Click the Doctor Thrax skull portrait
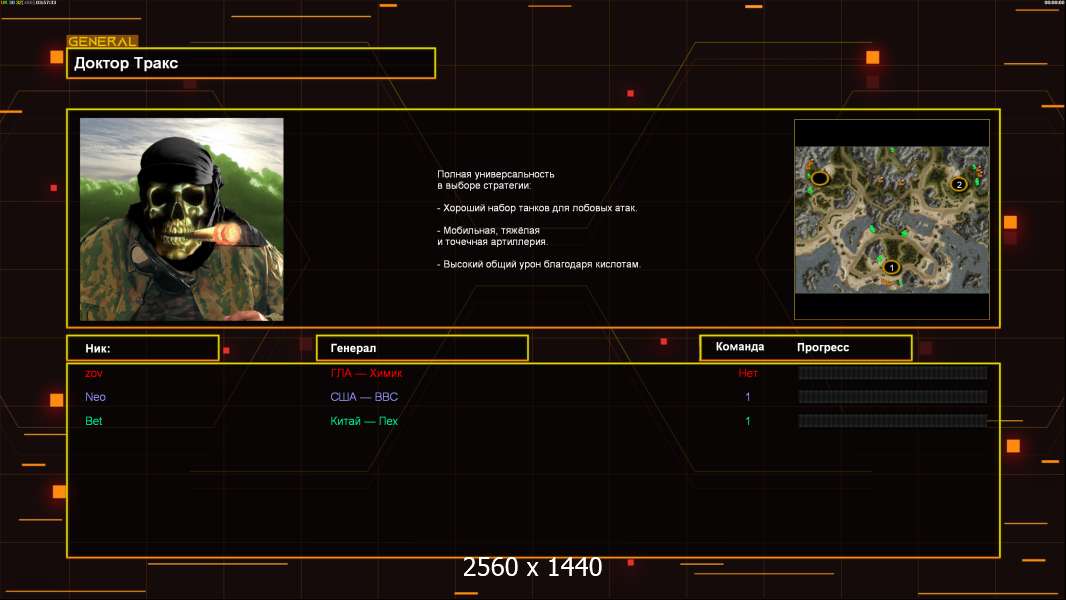 click(x=181, y=219)
